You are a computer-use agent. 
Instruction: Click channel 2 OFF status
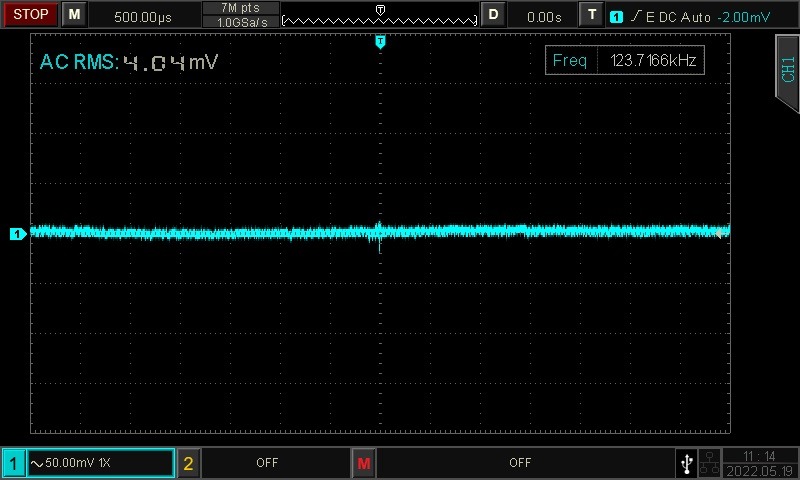click(x=267, y=463)
